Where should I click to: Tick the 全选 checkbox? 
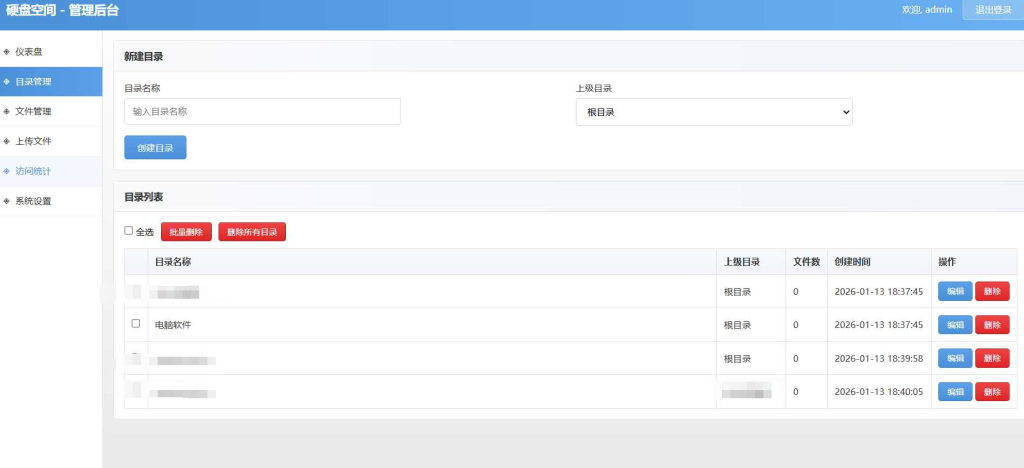129,230
